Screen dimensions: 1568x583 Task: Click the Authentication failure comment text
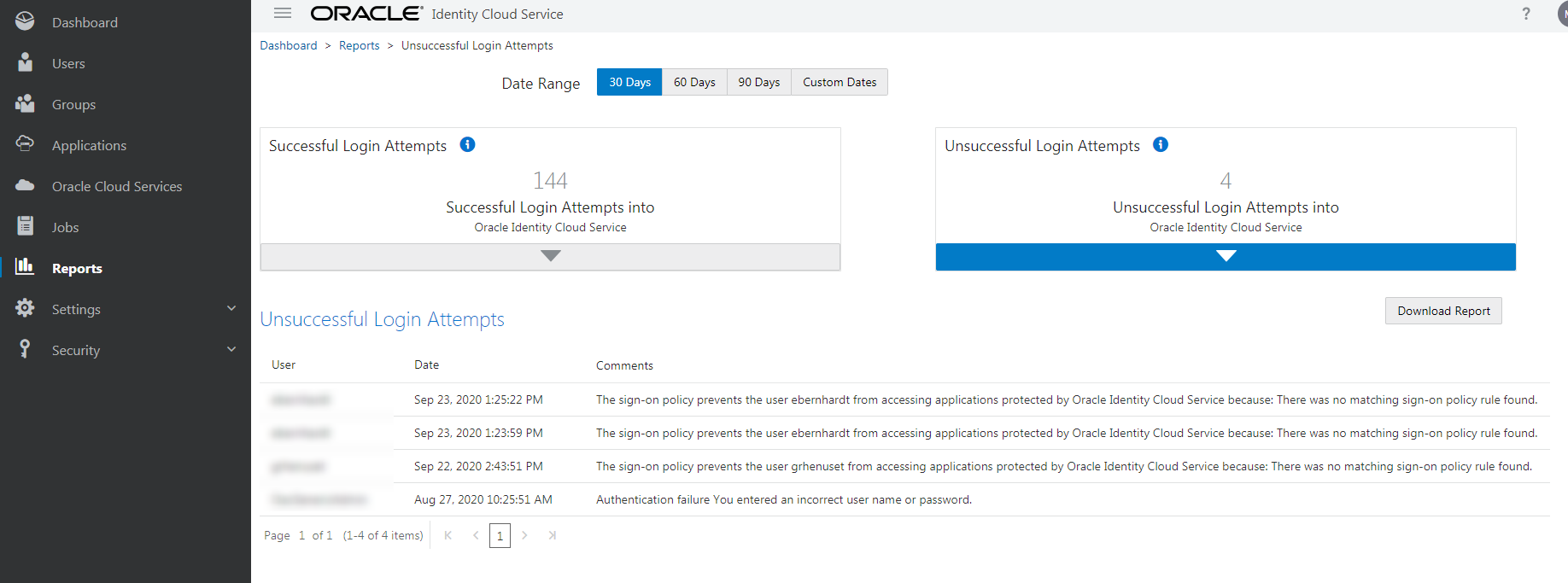(x=784, y=499)
